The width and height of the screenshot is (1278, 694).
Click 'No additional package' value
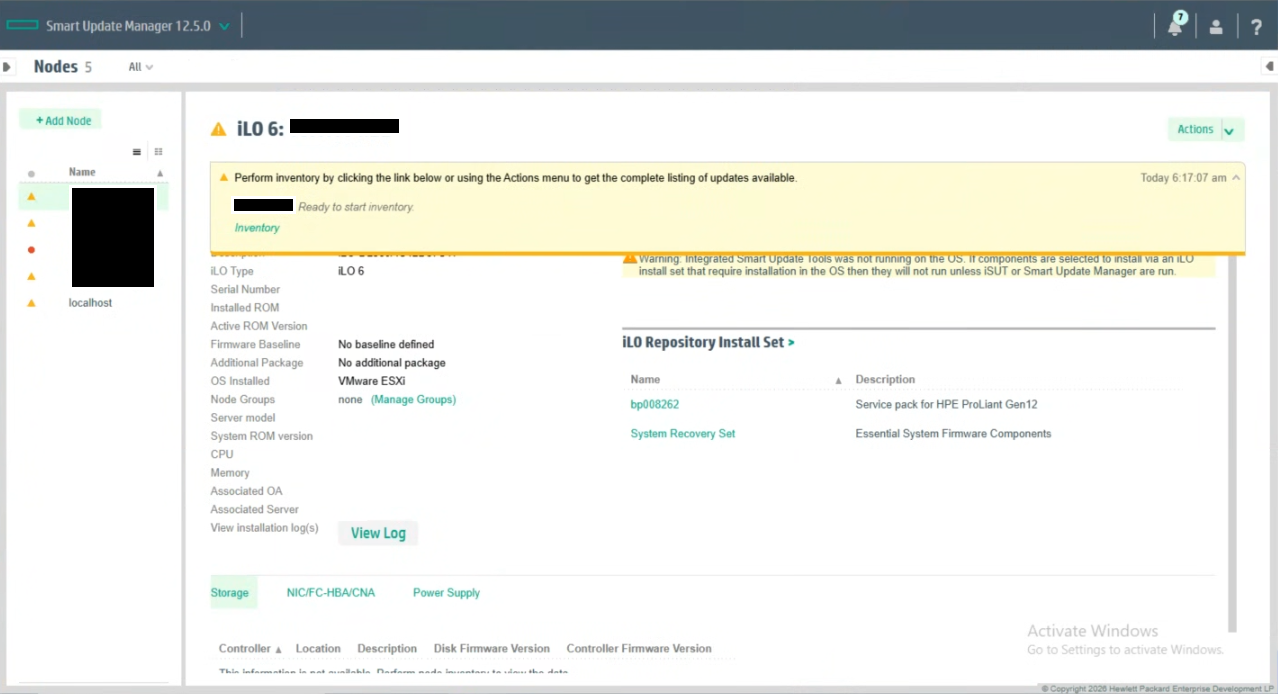(x=392, y=363)
